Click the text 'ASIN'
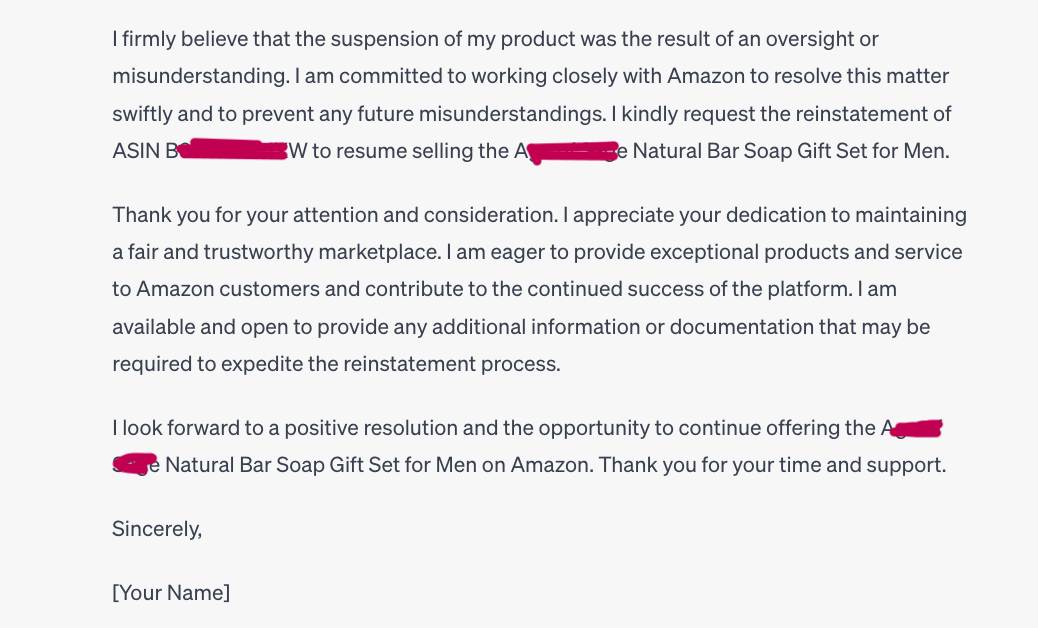Image resolution: width=1038 pixels, height=628 pixels. click(137, 152)
